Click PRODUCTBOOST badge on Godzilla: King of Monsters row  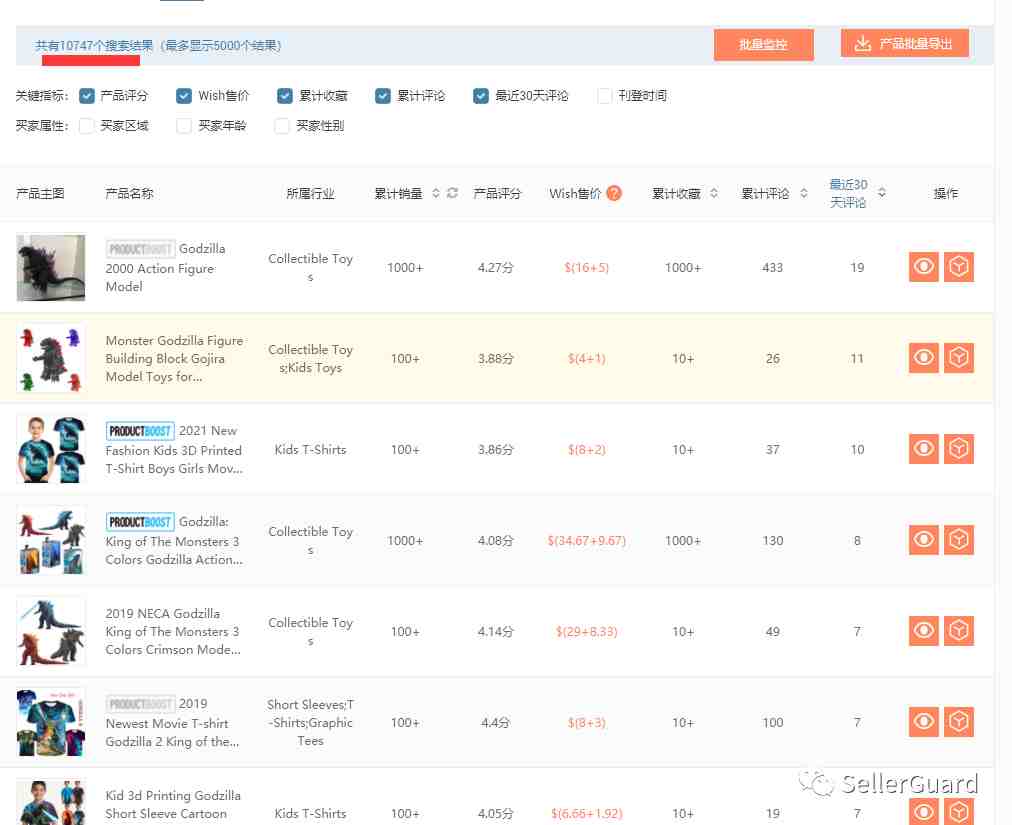click(140, 522)
